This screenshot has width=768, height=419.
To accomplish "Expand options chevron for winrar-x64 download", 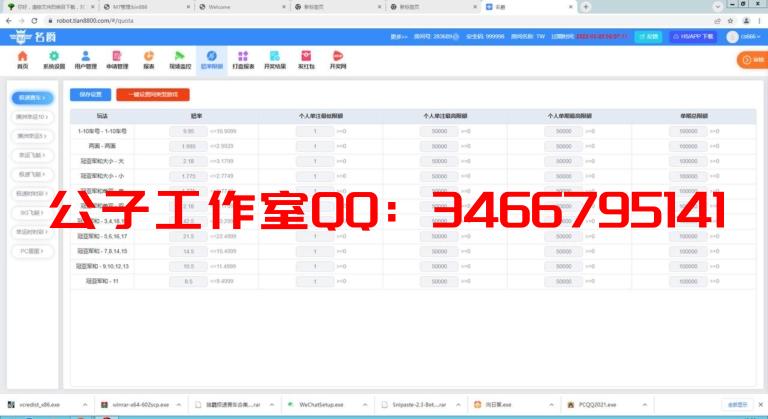I will click(178, 405).
